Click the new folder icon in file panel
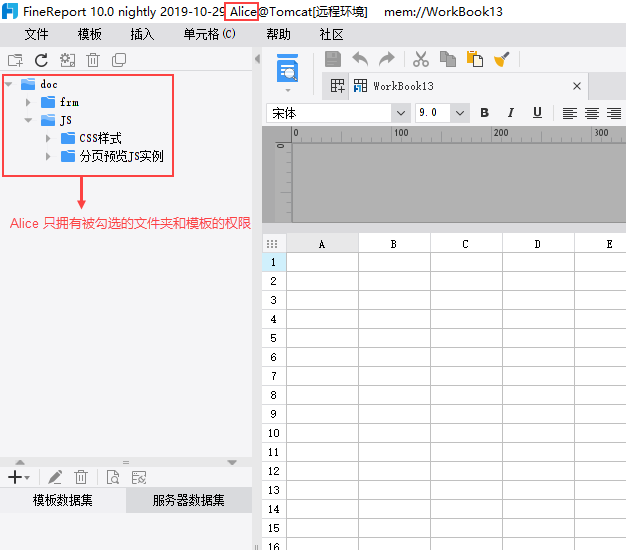 [x=16, y=60]
